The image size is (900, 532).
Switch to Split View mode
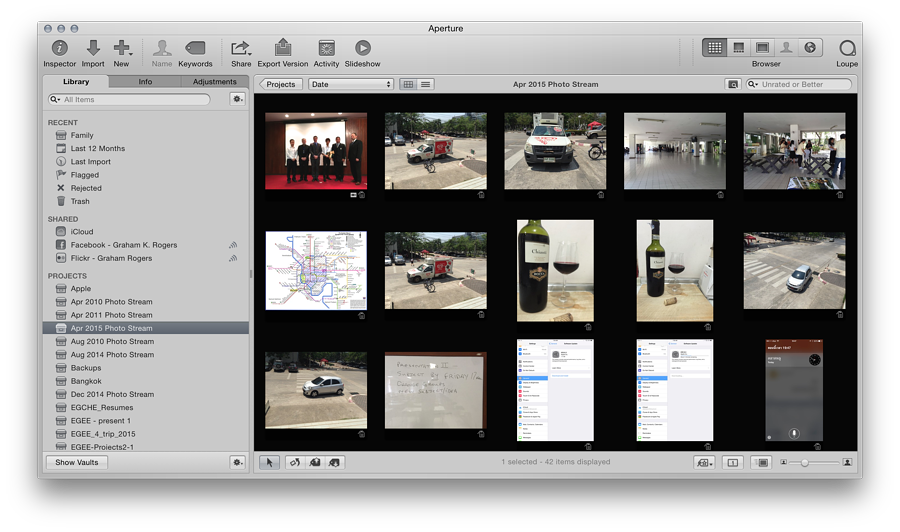pos(739,48)
